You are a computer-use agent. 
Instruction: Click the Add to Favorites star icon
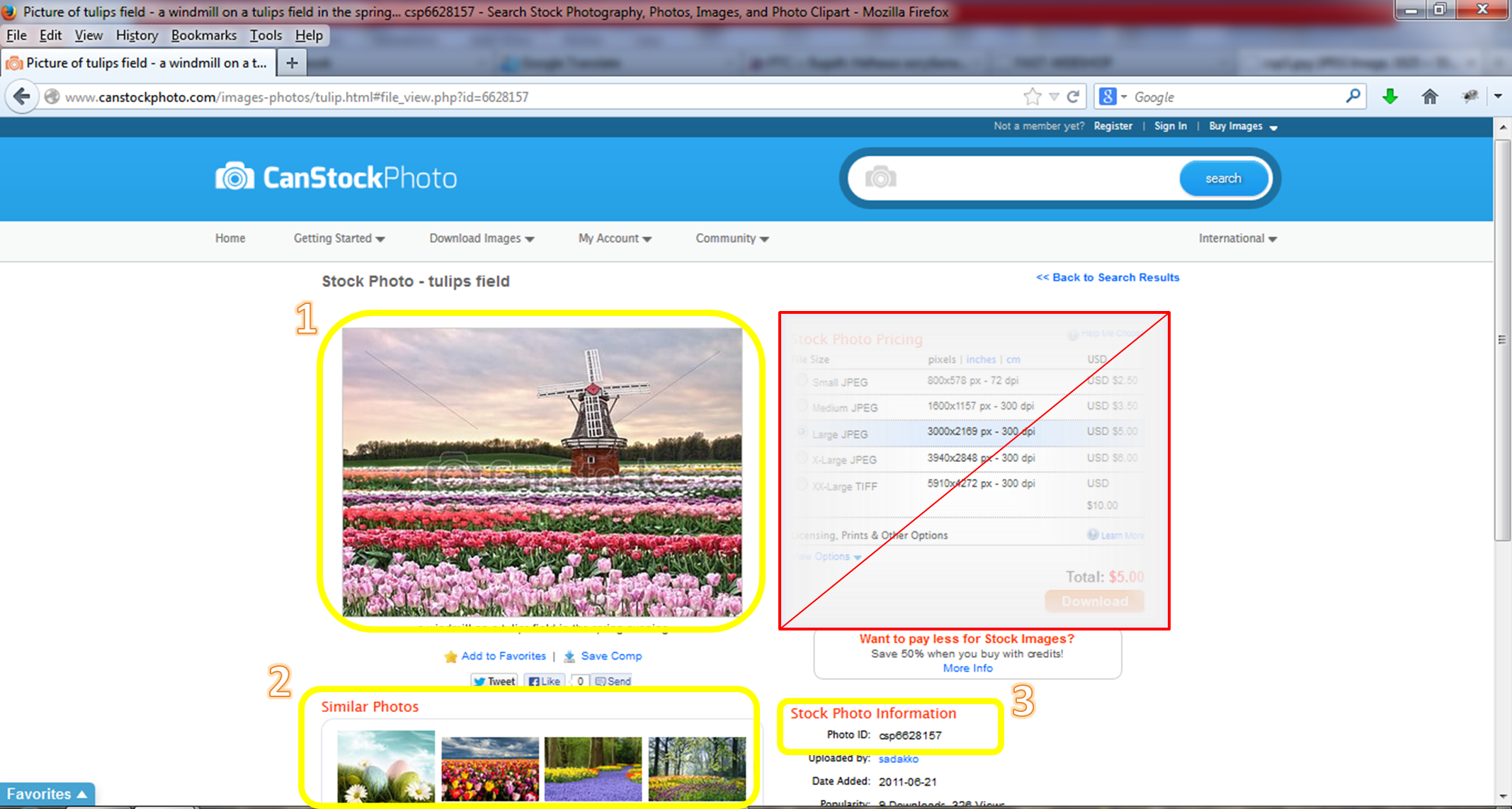[x=450, y=657]
